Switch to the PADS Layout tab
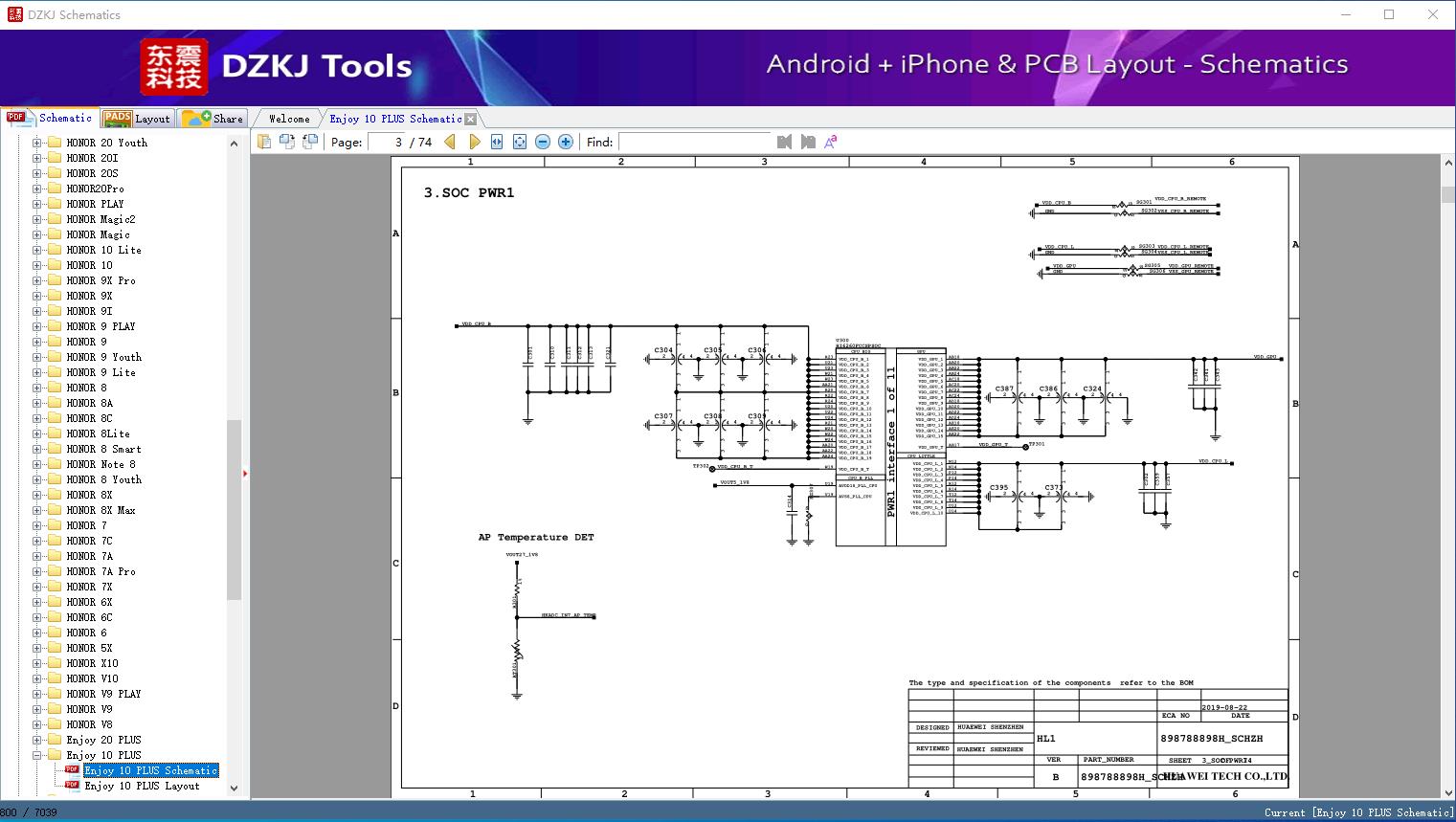This screenshot has height=822, width=1456. pos(137,119)
